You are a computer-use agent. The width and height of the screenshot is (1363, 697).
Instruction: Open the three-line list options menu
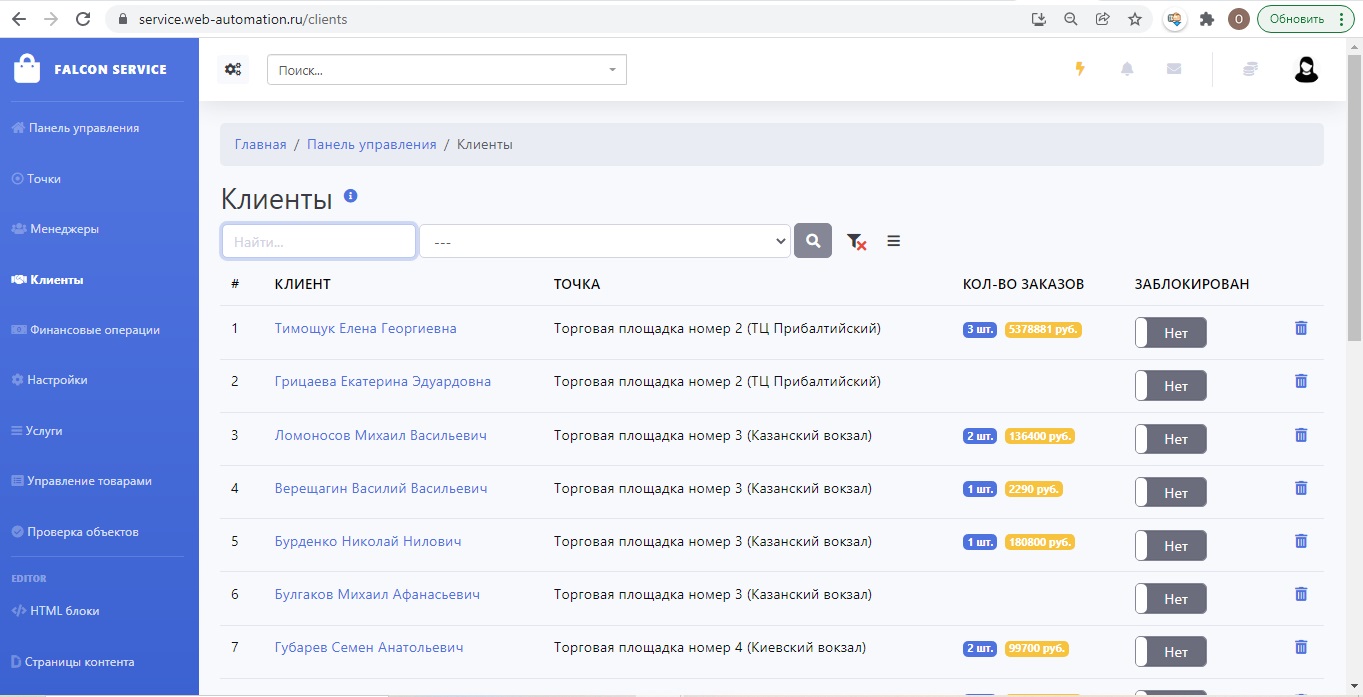[x=894, y=241]
